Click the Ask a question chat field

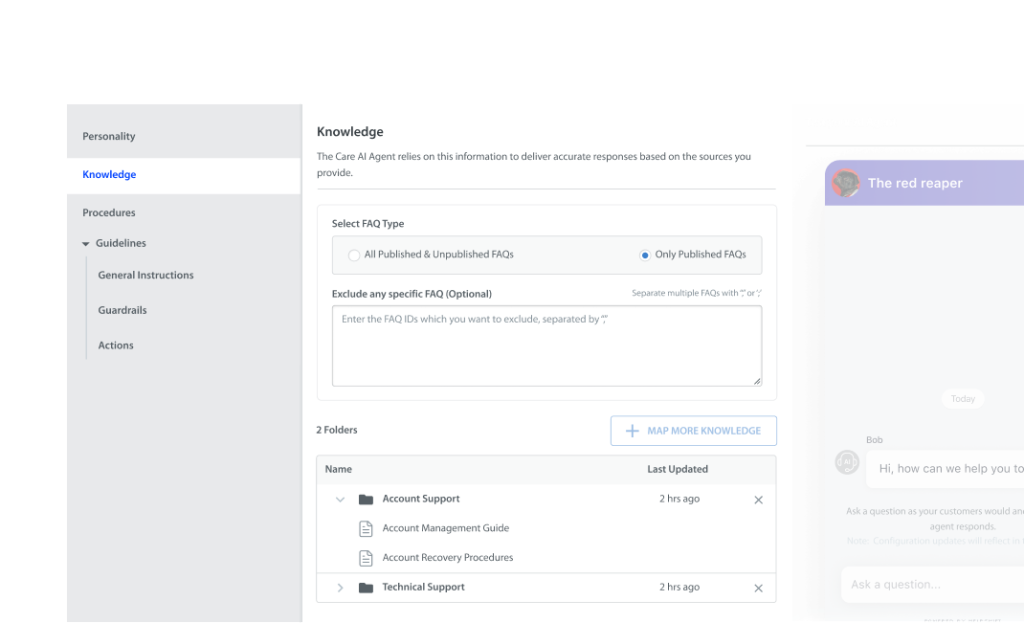coord(930,584)
